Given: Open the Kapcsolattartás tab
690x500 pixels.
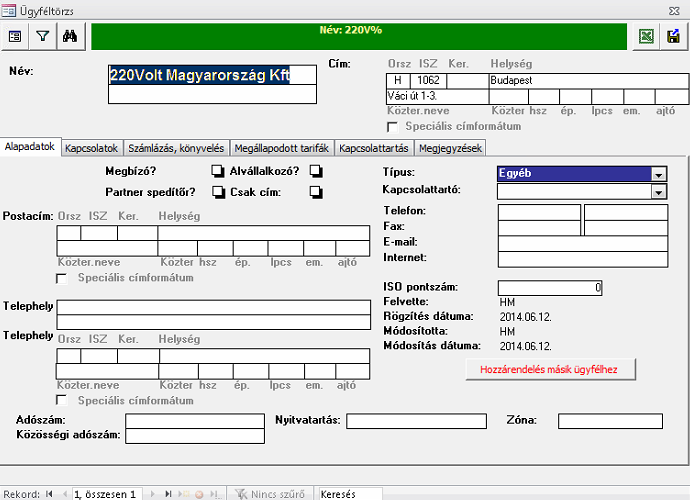Looking at the screenshot, I should [374, 148].
